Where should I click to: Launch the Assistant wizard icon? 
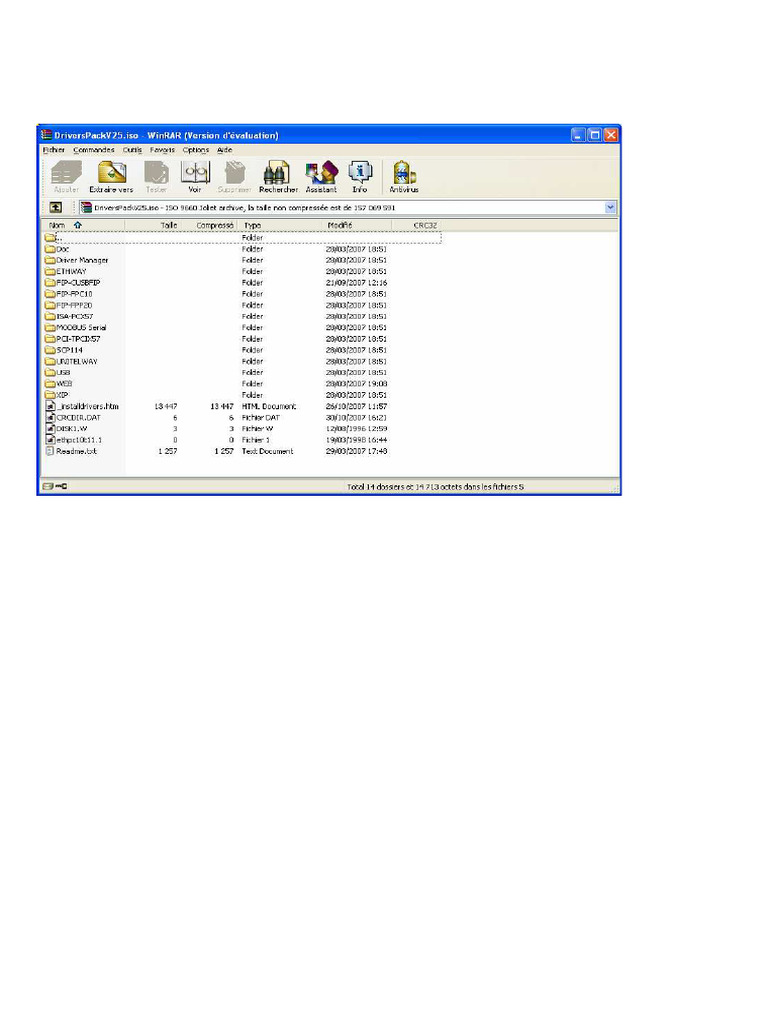(x=321, y=173)
